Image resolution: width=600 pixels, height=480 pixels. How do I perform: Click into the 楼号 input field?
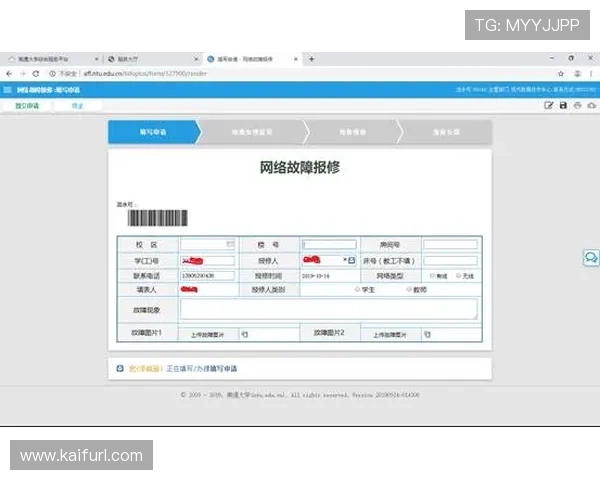329,244
